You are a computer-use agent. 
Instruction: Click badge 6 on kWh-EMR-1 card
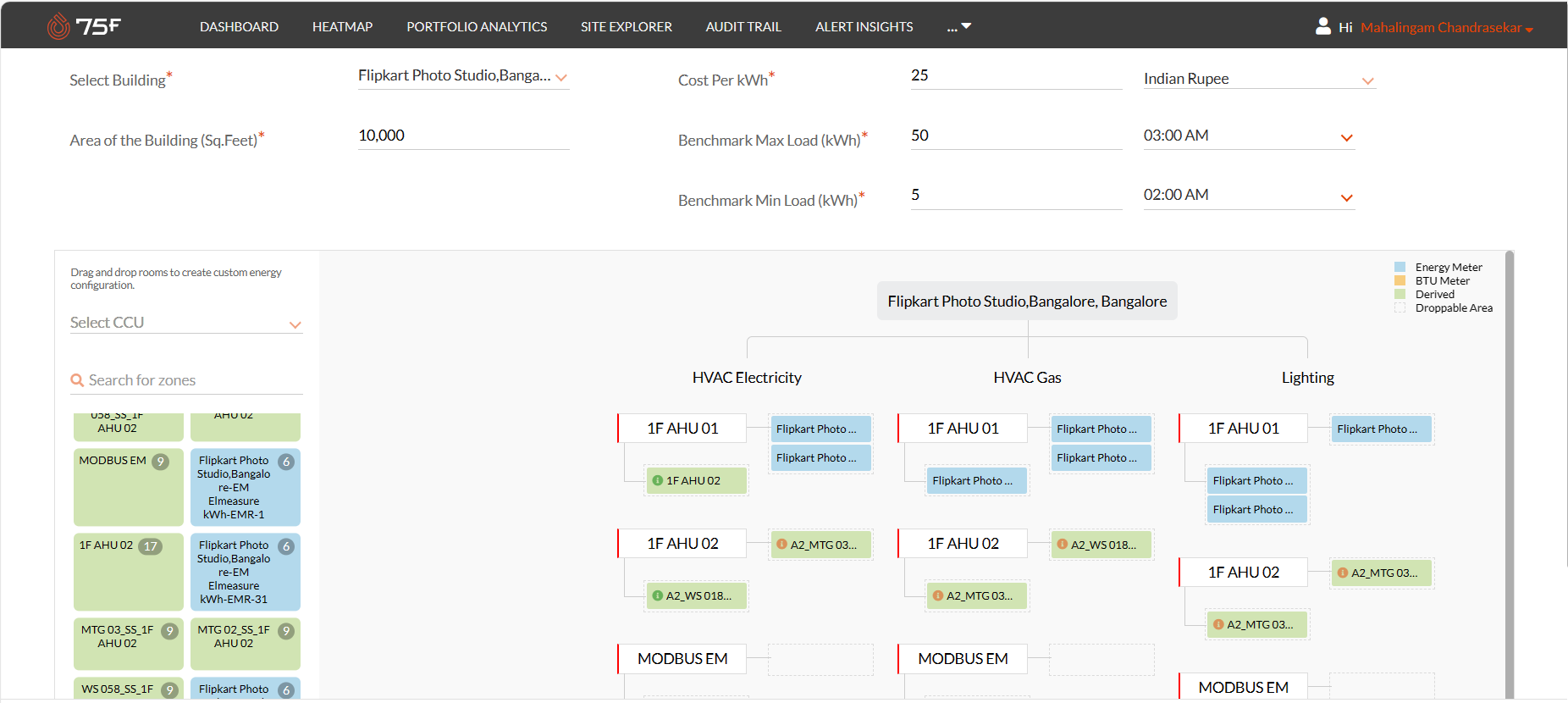(286, 462)
